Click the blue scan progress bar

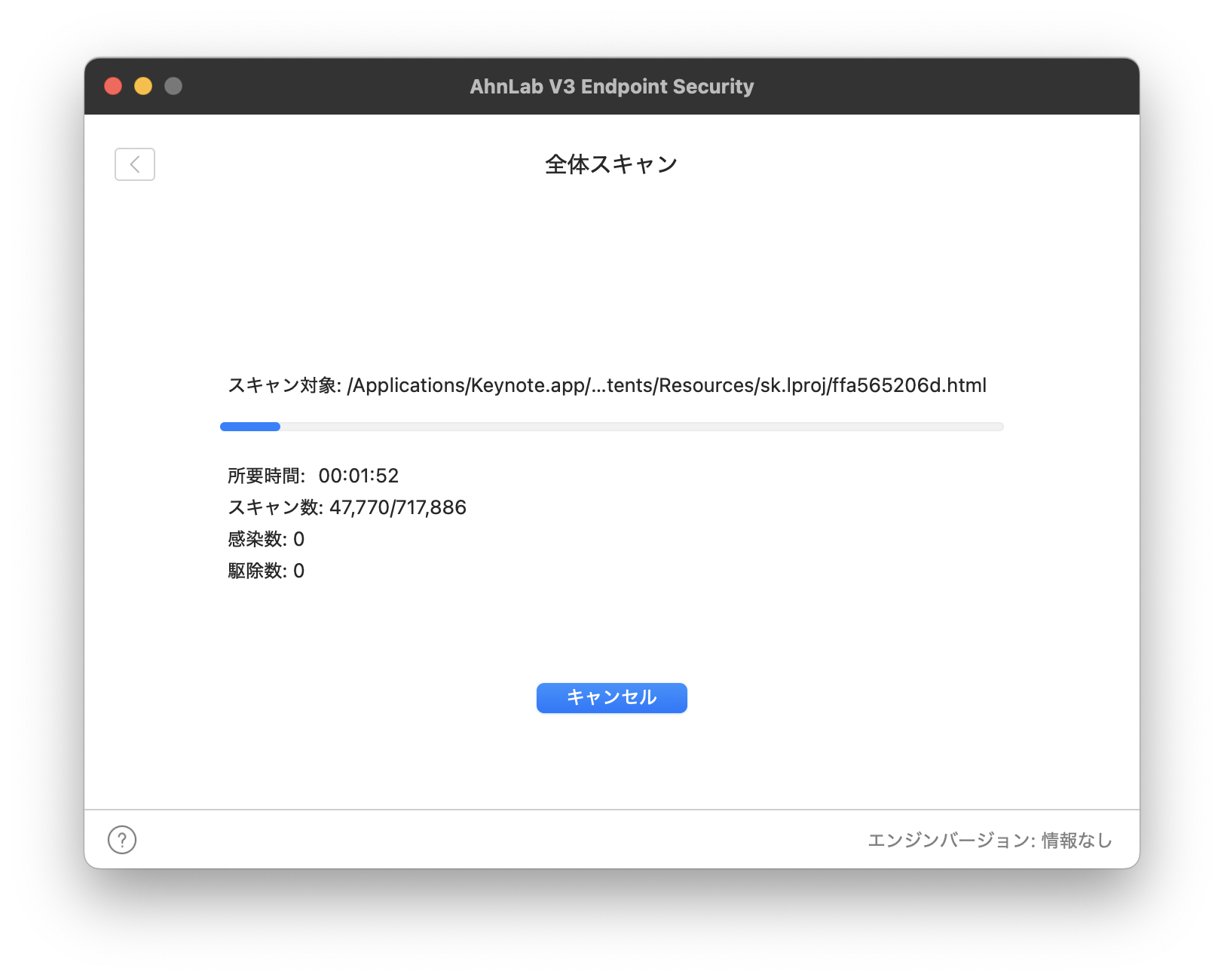(611, 427)
